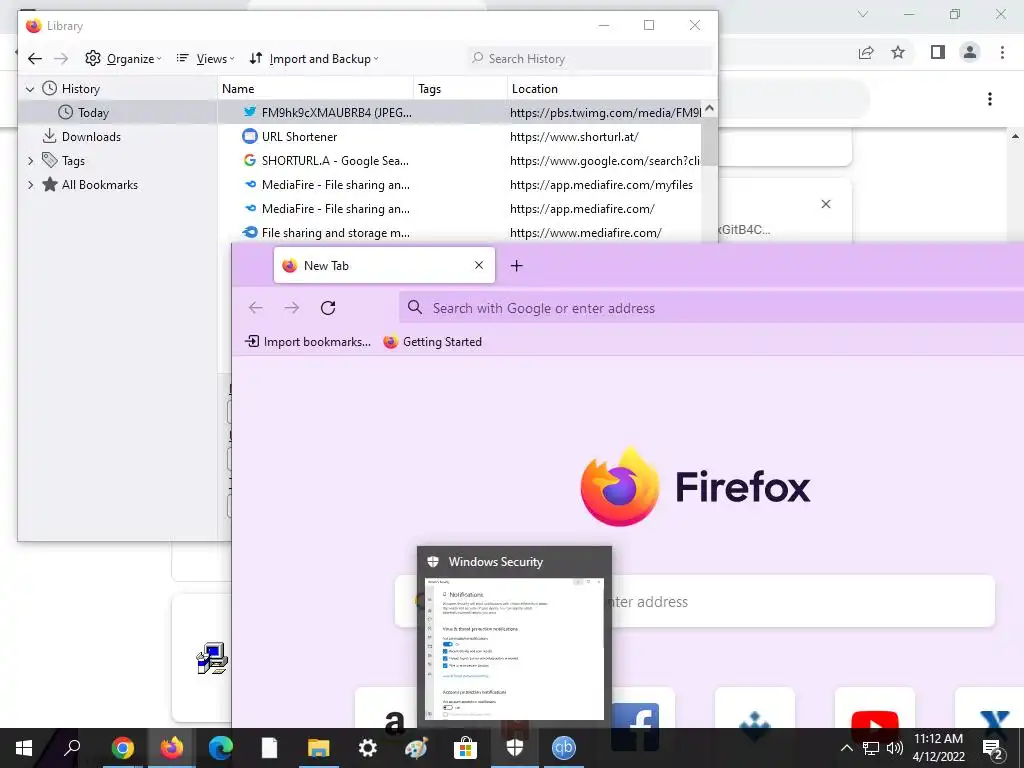Open Getting Started bookmark
This screenshot has height=768, width=1024.
[x=433, y=342]
